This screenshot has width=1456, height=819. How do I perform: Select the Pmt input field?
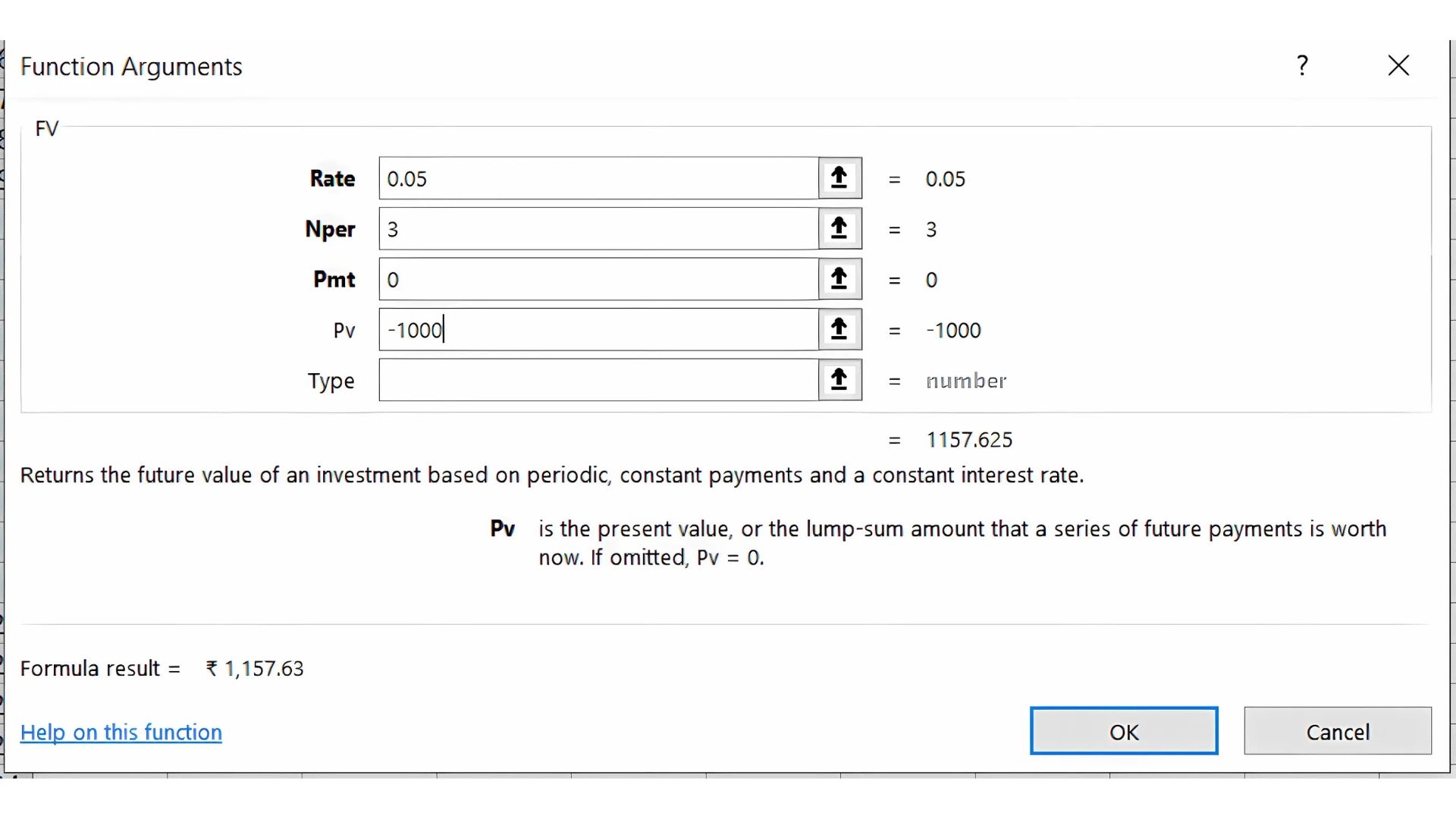(598, 279)
